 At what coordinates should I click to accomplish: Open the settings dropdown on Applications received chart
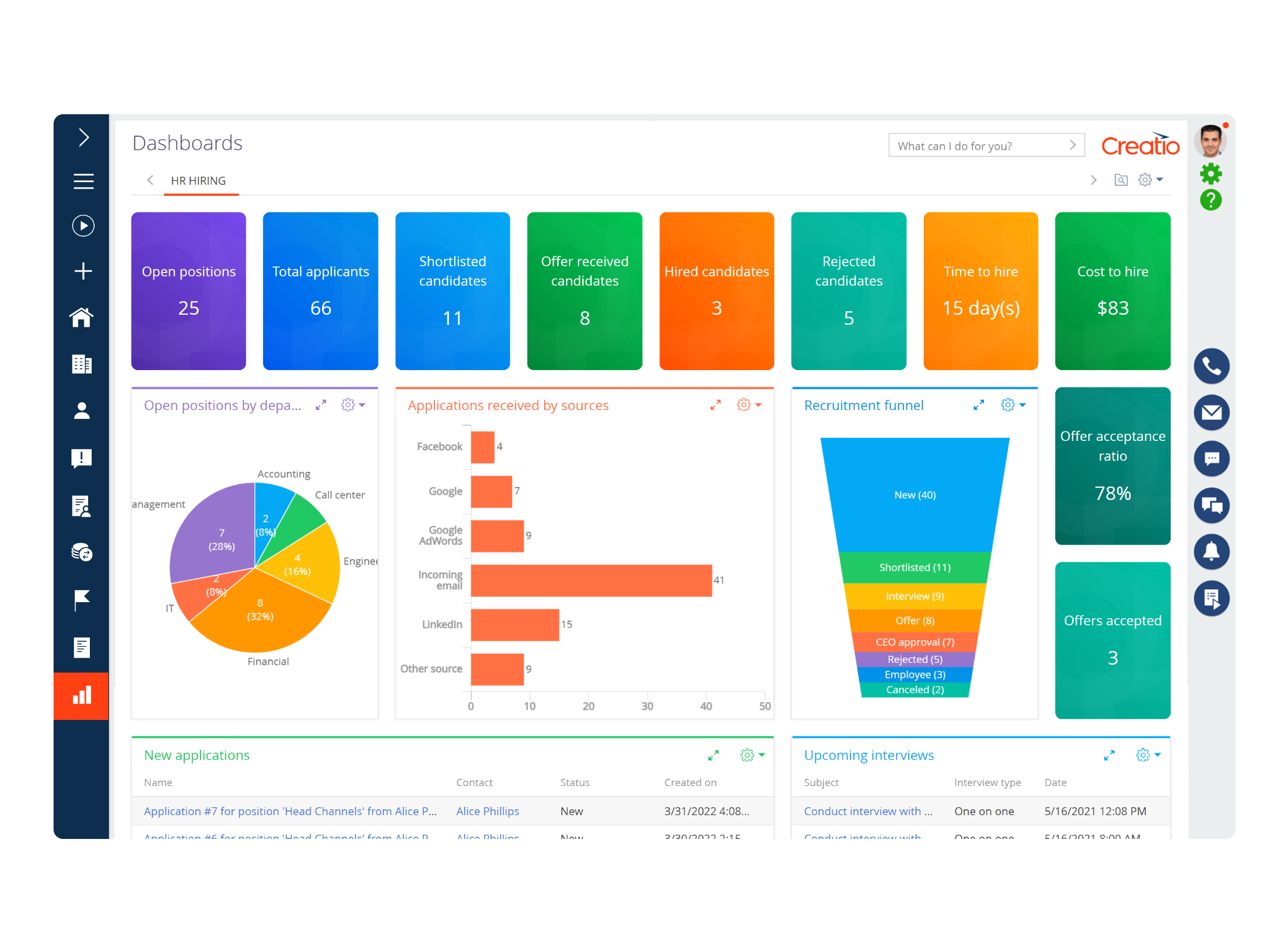click(749, 405)
